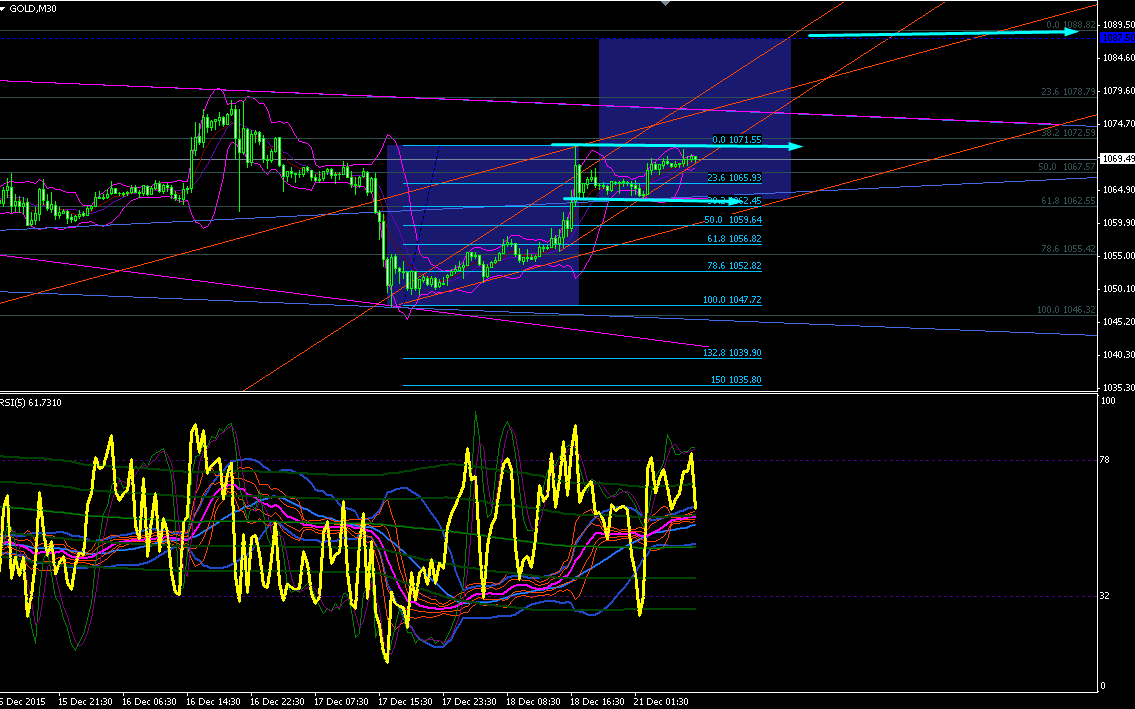This screenshot has height=709, width=1135.
Task: Click the Fibonacci 61.8 1056.82 level label
Action: [x=734, y=238]
